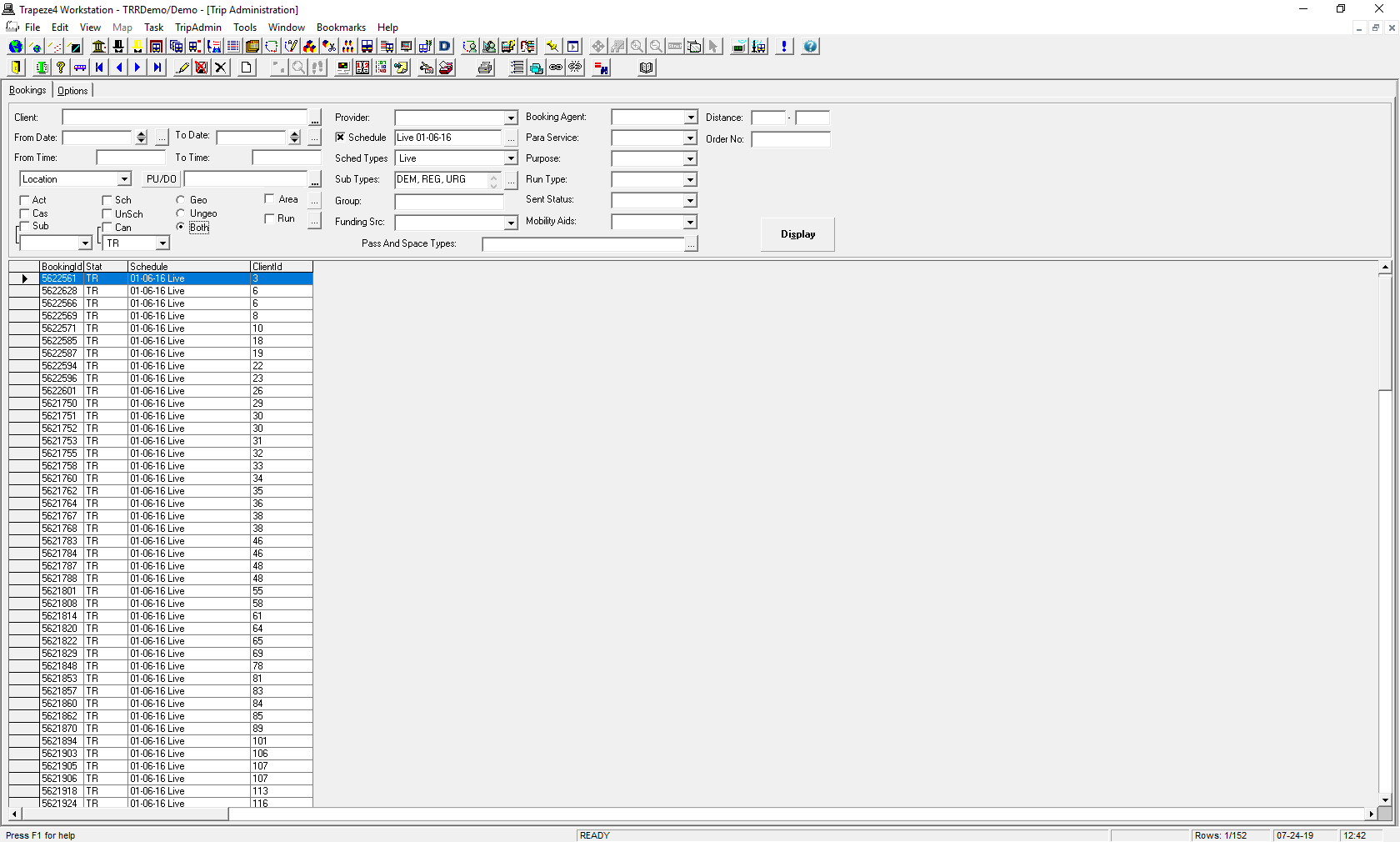Select the Geo radio button
The width and height of the screenshot is (1400, 842).
coord(181,200)
